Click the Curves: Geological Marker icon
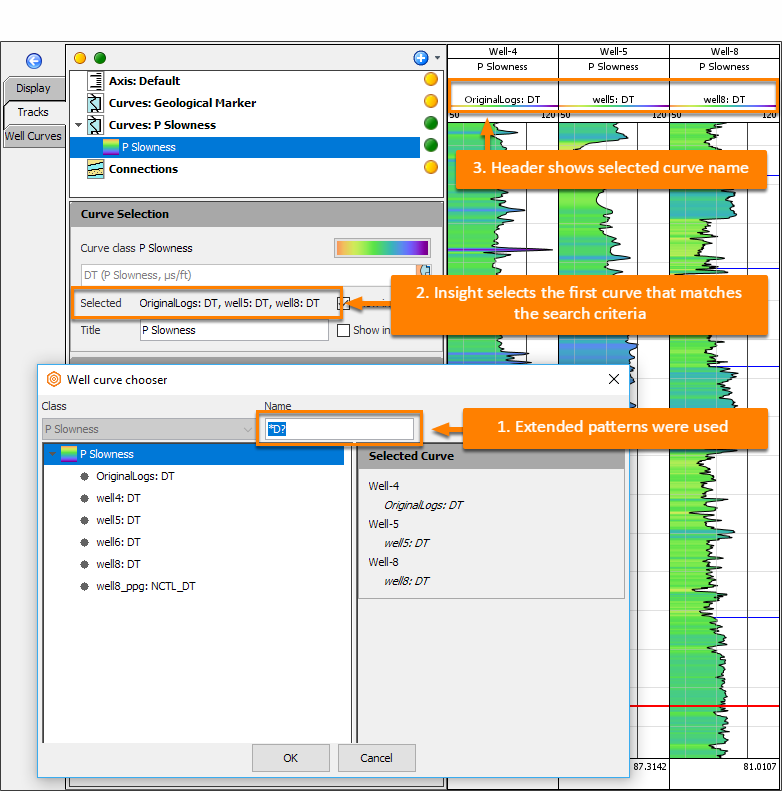 click(95, 103)
